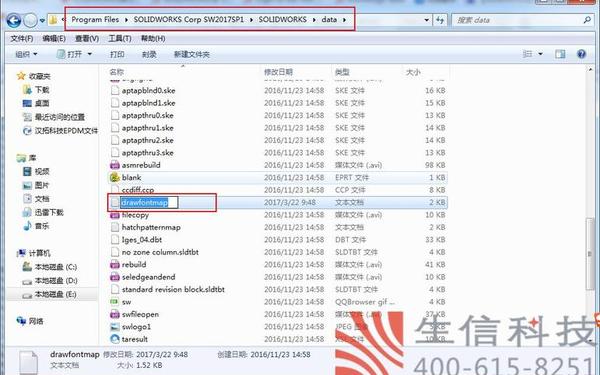Click the seledgeandend avi file icon
The height and width of the screenshot is (375, 600).
tap(115, 277)
